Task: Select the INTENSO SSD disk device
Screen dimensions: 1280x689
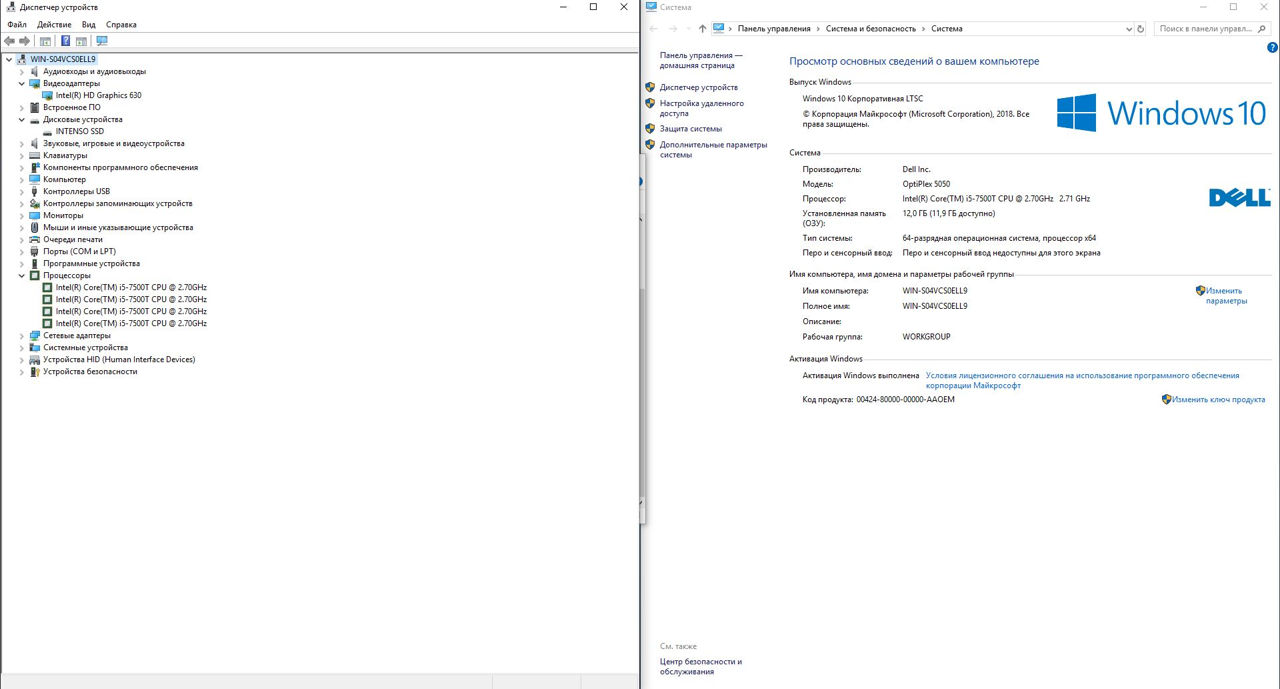Action: (79, 132)
